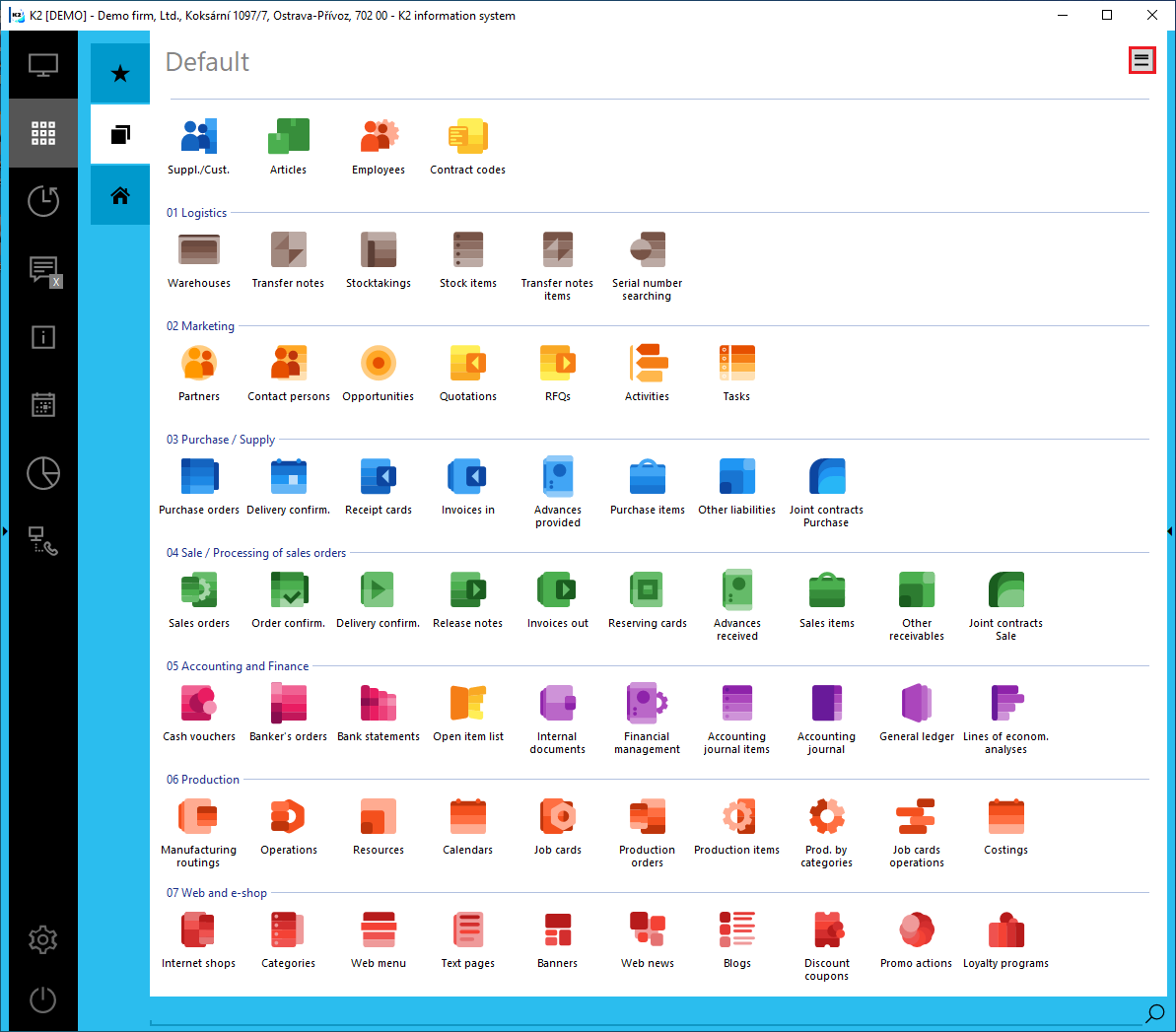Switch to the Favorites star tab
1176x1032 pixels.
120,73
